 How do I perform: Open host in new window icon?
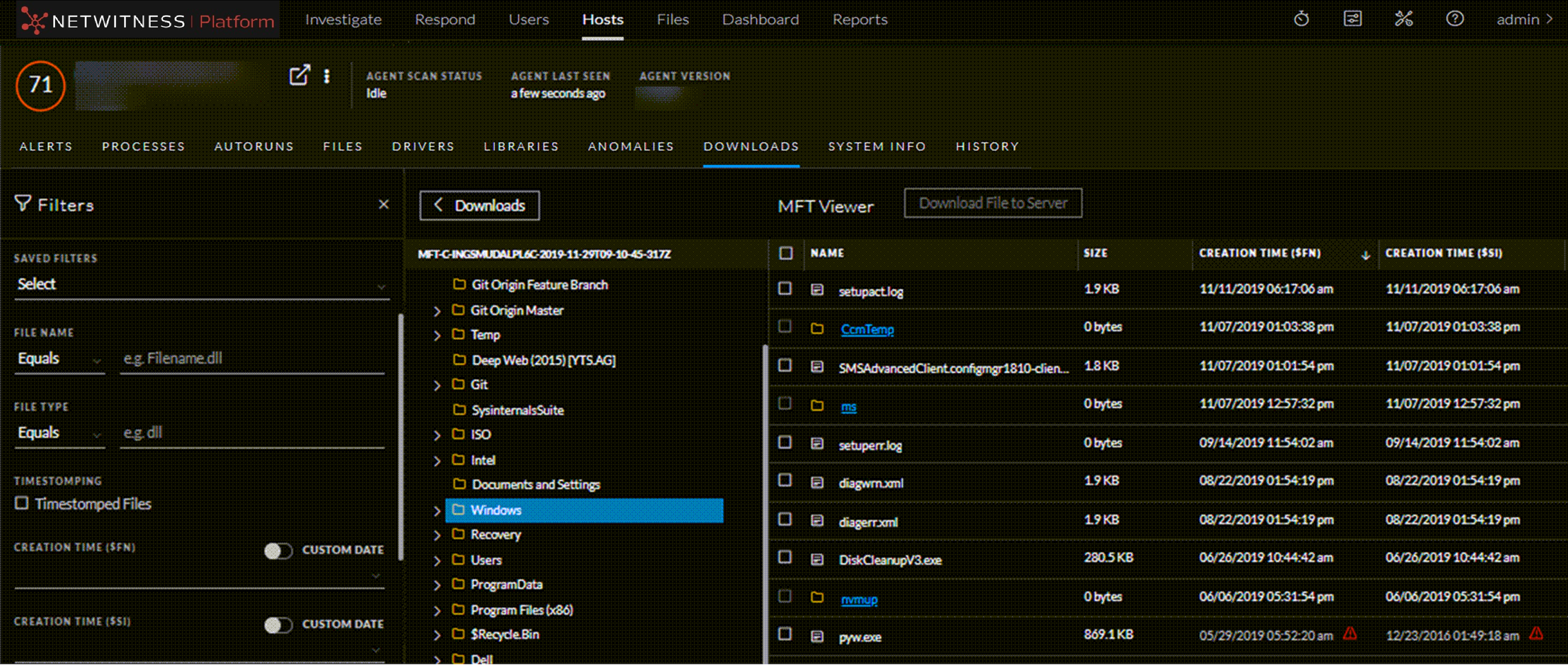(x=299, y=75)
